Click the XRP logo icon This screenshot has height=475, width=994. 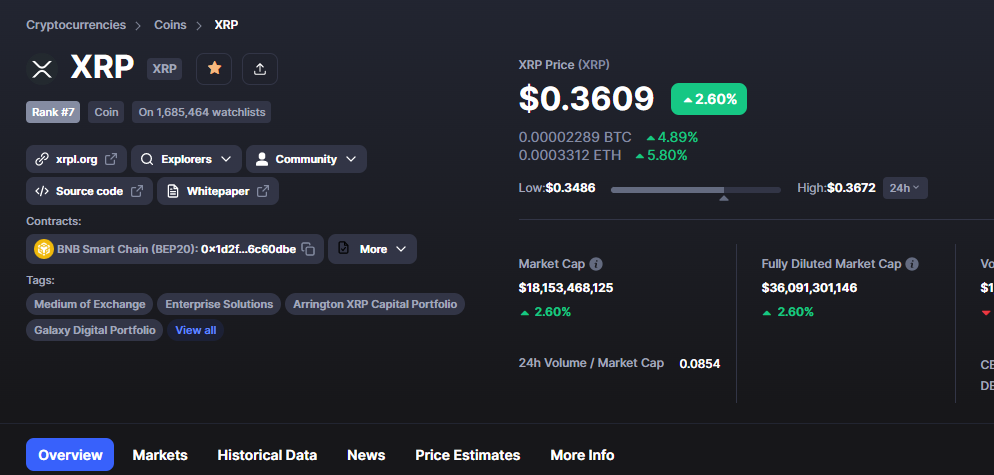[x=42, y=68]
